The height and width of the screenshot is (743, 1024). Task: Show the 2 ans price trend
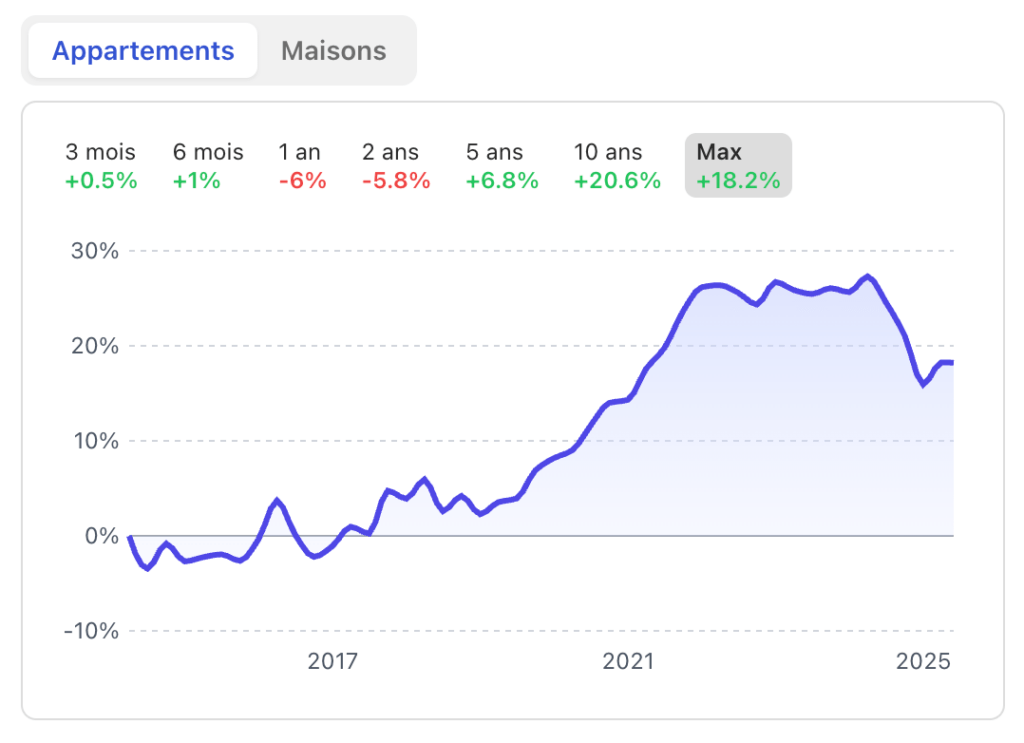396,166
